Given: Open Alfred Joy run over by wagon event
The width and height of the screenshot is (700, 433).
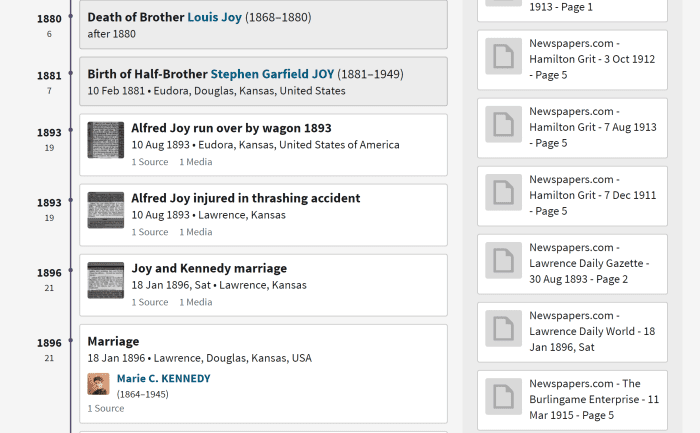Looking at the screenshot, I should tap(231, 128).
